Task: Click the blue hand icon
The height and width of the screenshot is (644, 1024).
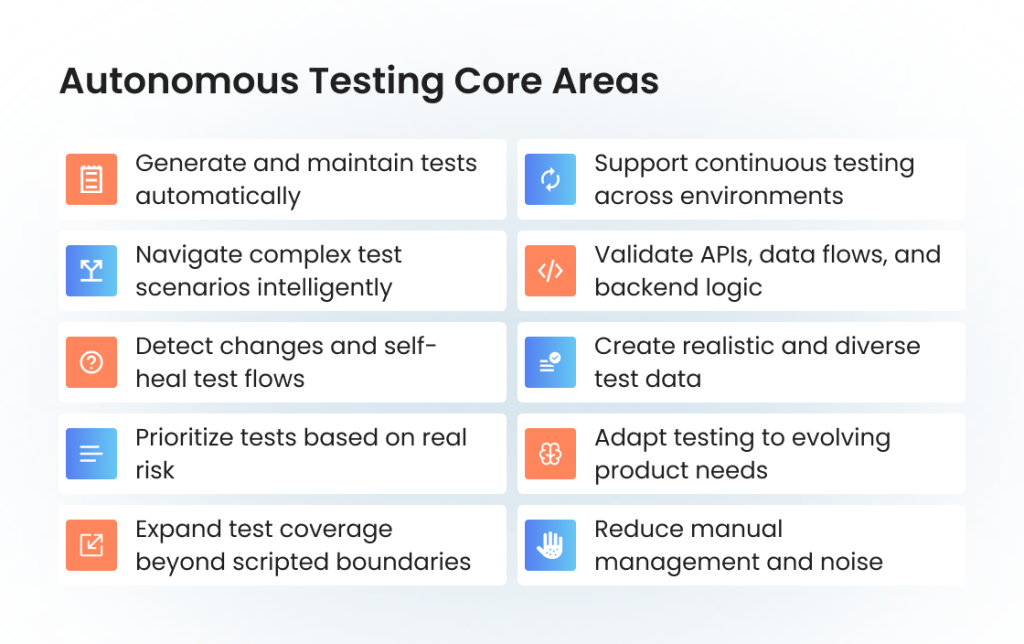Action: point(550,545)
